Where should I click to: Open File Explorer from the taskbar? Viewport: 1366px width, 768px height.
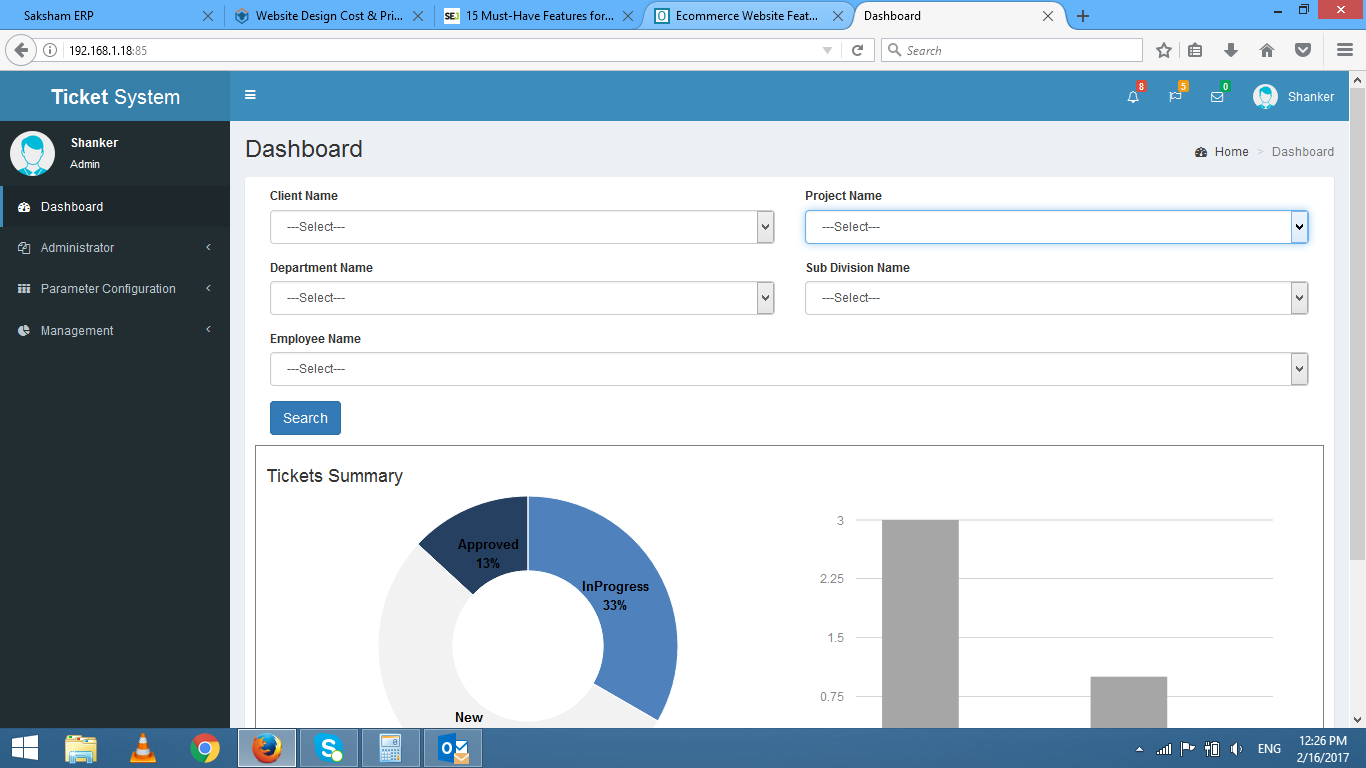(81, 748)
